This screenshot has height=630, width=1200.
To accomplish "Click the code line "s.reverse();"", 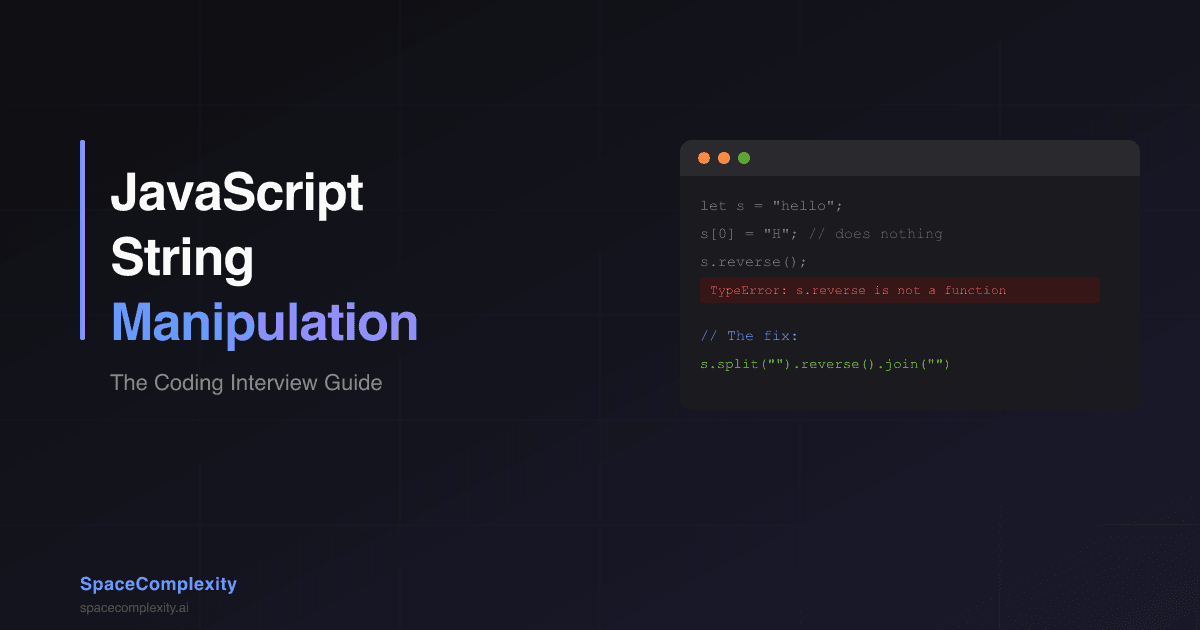I will (x=753, y=262).
